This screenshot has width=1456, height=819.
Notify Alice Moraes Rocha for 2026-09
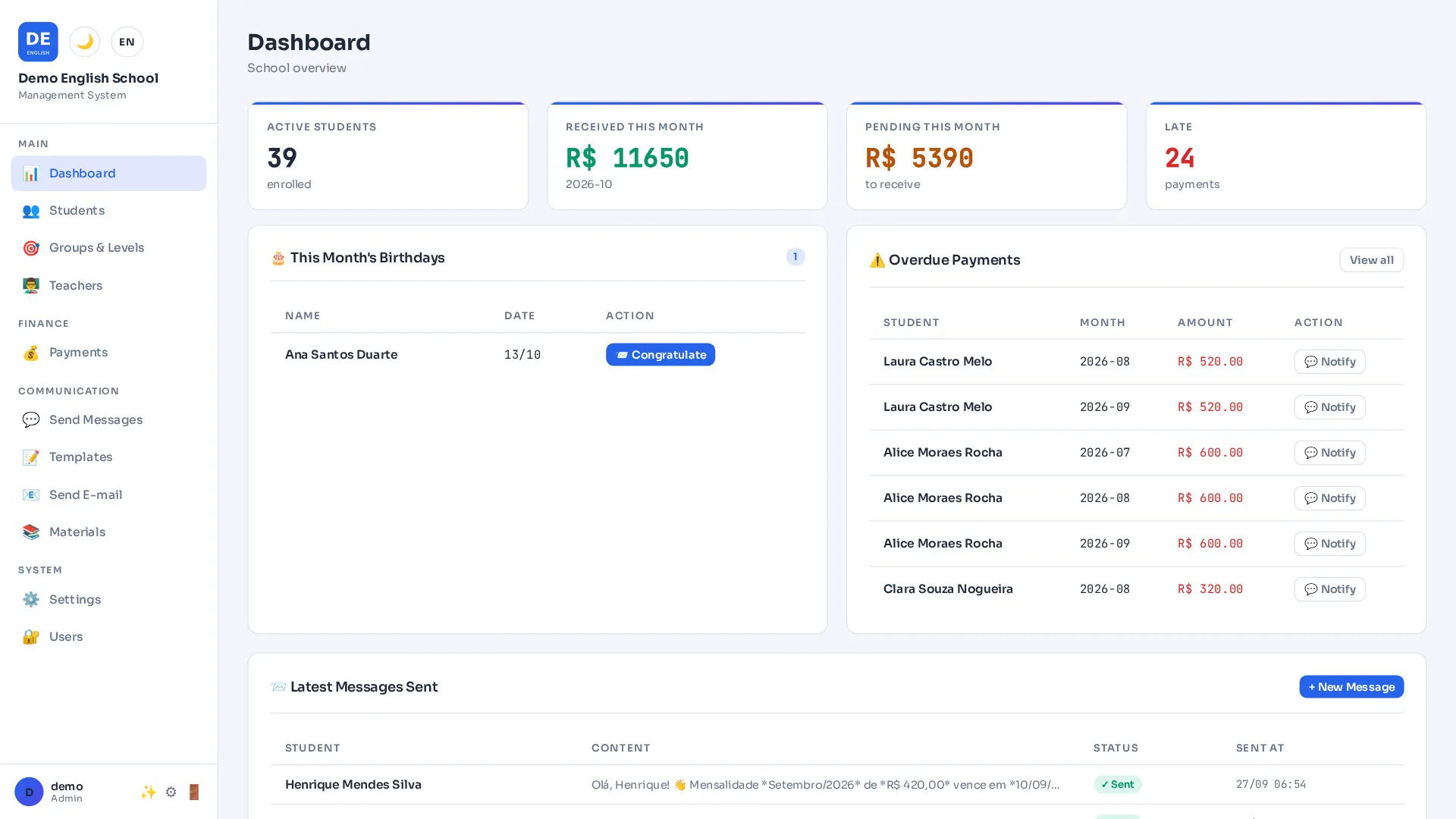[x=1329, y=544]
